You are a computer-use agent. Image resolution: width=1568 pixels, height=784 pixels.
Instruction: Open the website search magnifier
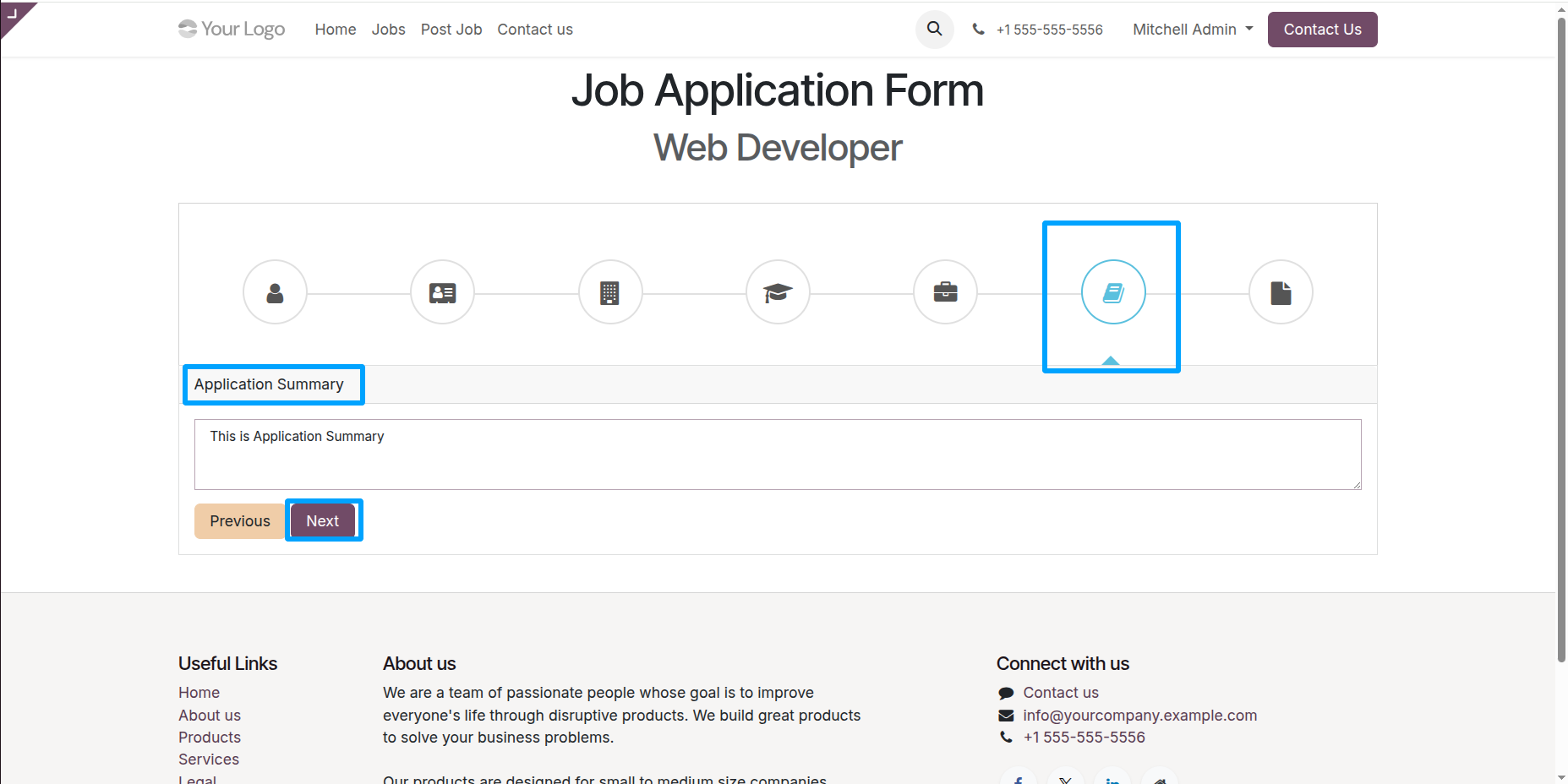(x=934, y=29)
